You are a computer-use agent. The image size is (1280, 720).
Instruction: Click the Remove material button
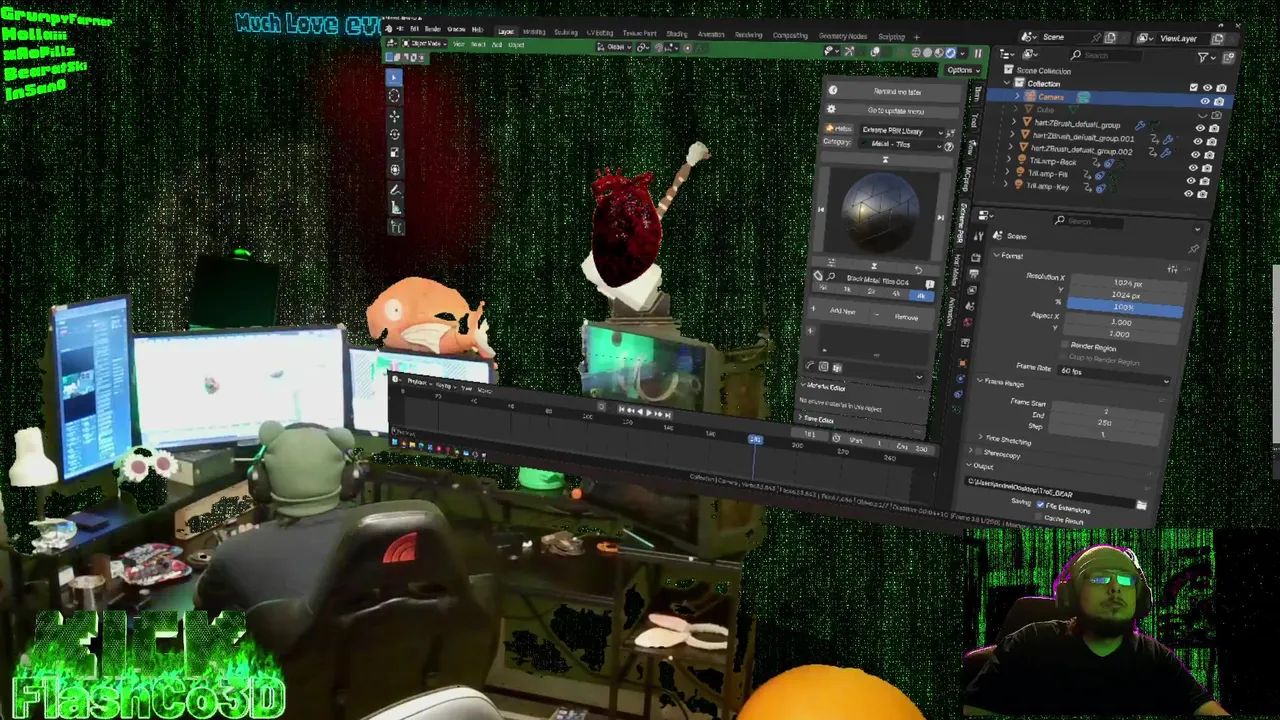click(905, 317)
